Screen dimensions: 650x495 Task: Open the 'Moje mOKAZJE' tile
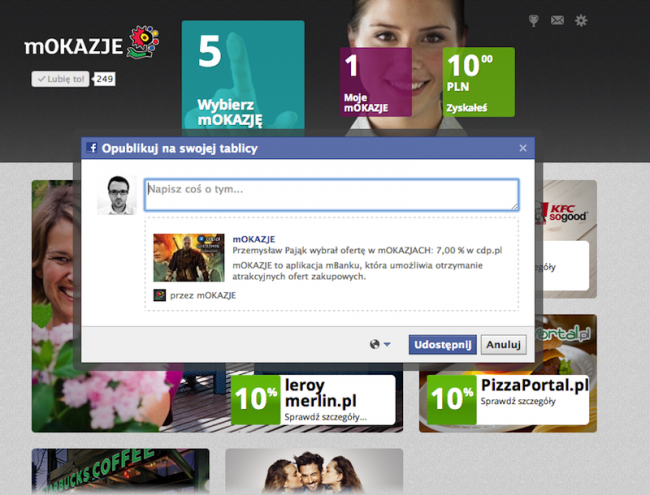tap(376, 82)
